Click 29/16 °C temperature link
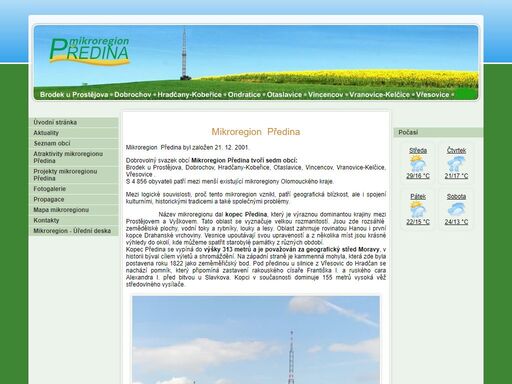This screenshot has width=512, height=384. [x=418, y=176]
